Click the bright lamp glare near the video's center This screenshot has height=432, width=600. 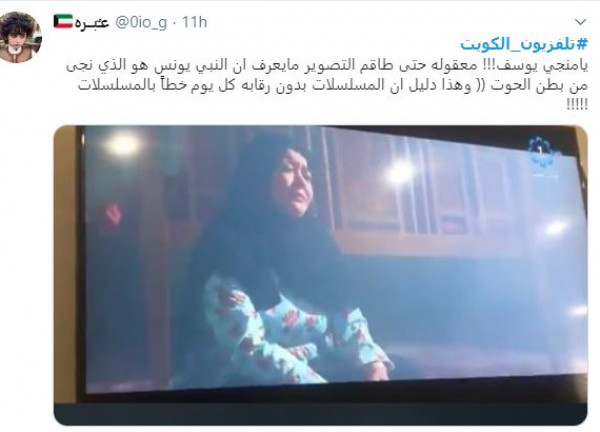click(400, 172)
